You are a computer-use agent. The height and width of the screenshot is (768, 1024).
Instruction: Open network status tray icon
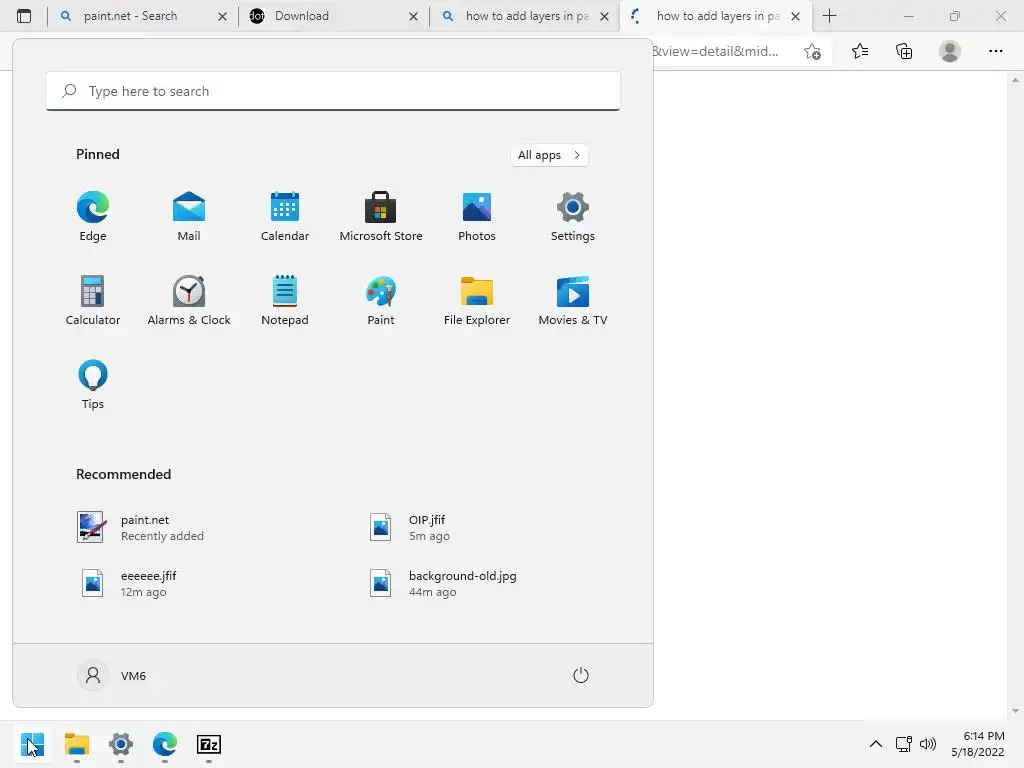904,744
